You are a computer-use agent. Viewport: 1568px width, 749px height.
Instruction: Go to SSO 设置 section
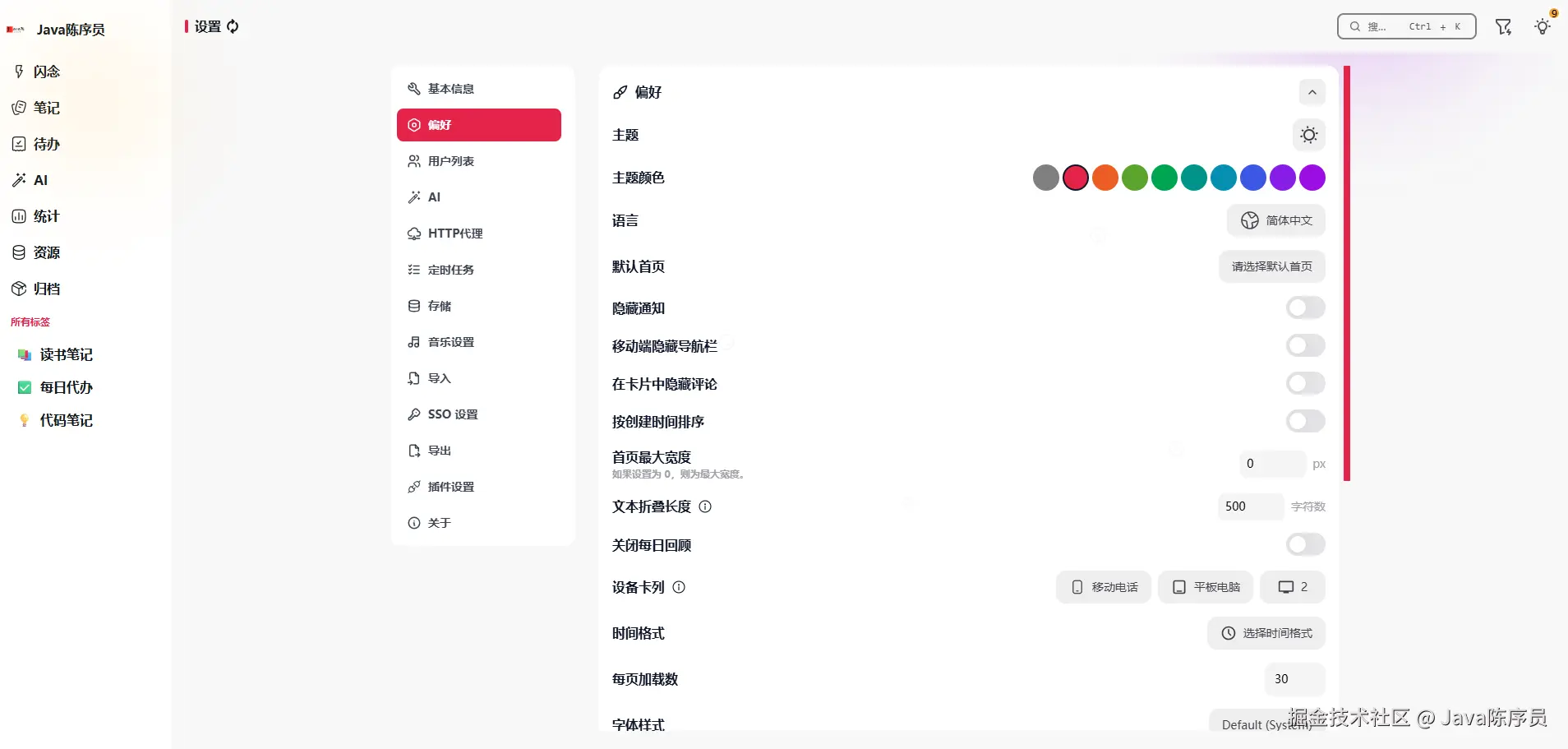tap(479, 414)
